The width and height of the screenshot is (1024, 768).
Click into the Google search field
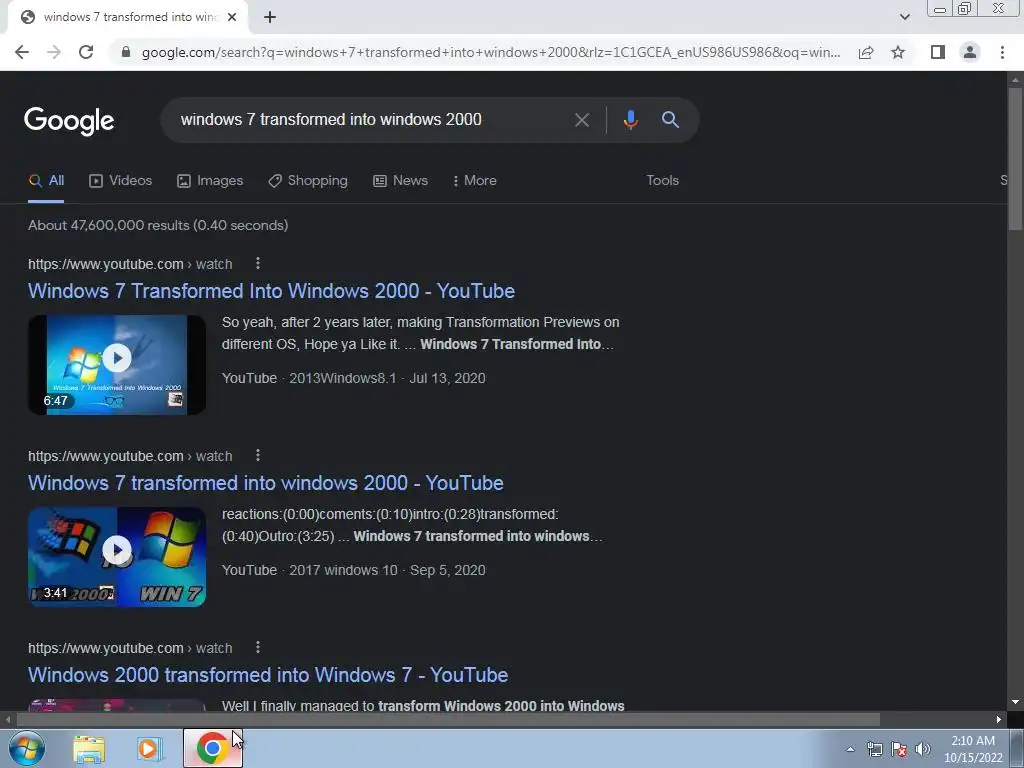(366, 120)
